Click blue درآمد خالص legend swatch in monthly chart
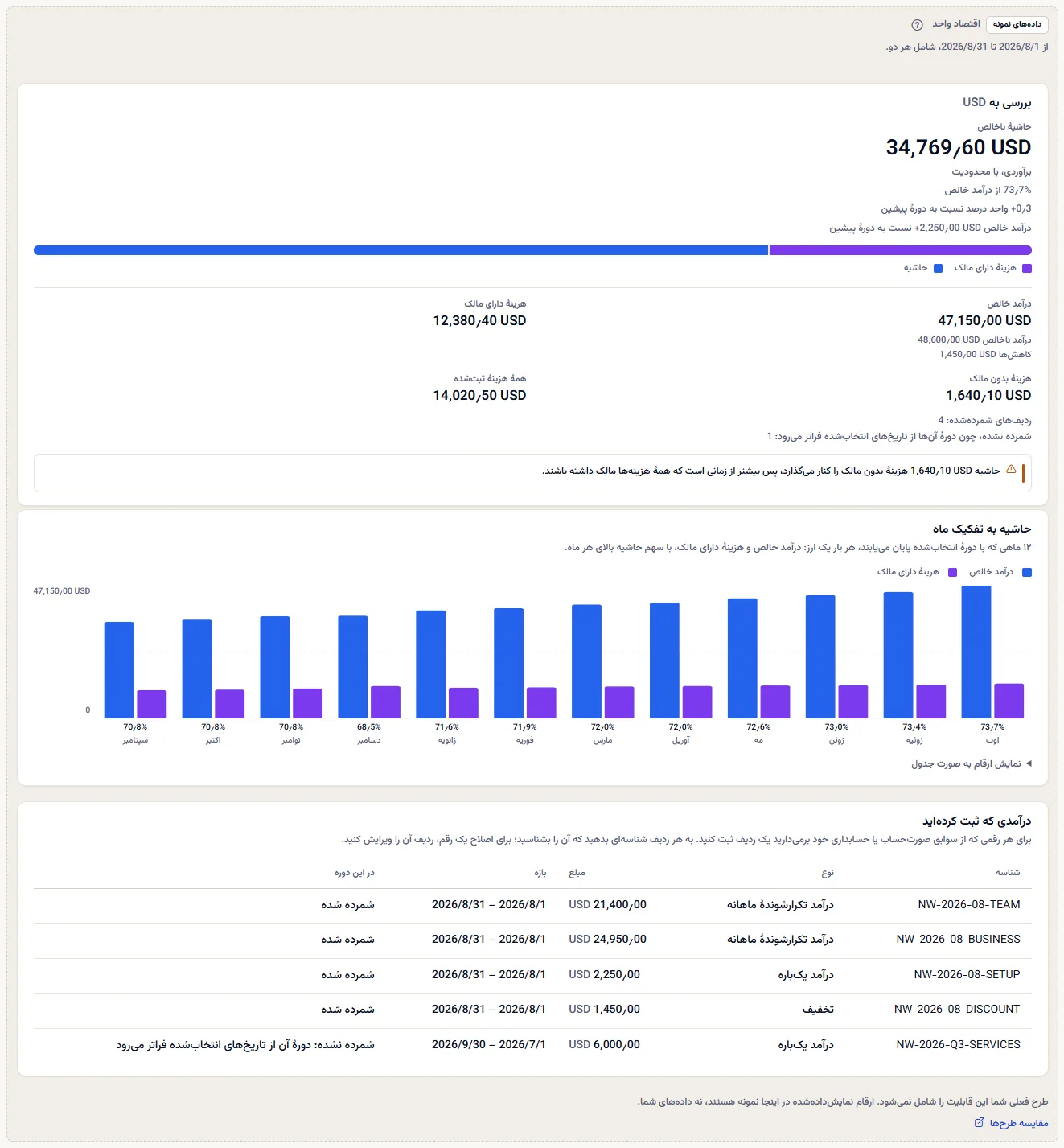This screenshot has width=1064, height=1148. tap(1026, 573)
